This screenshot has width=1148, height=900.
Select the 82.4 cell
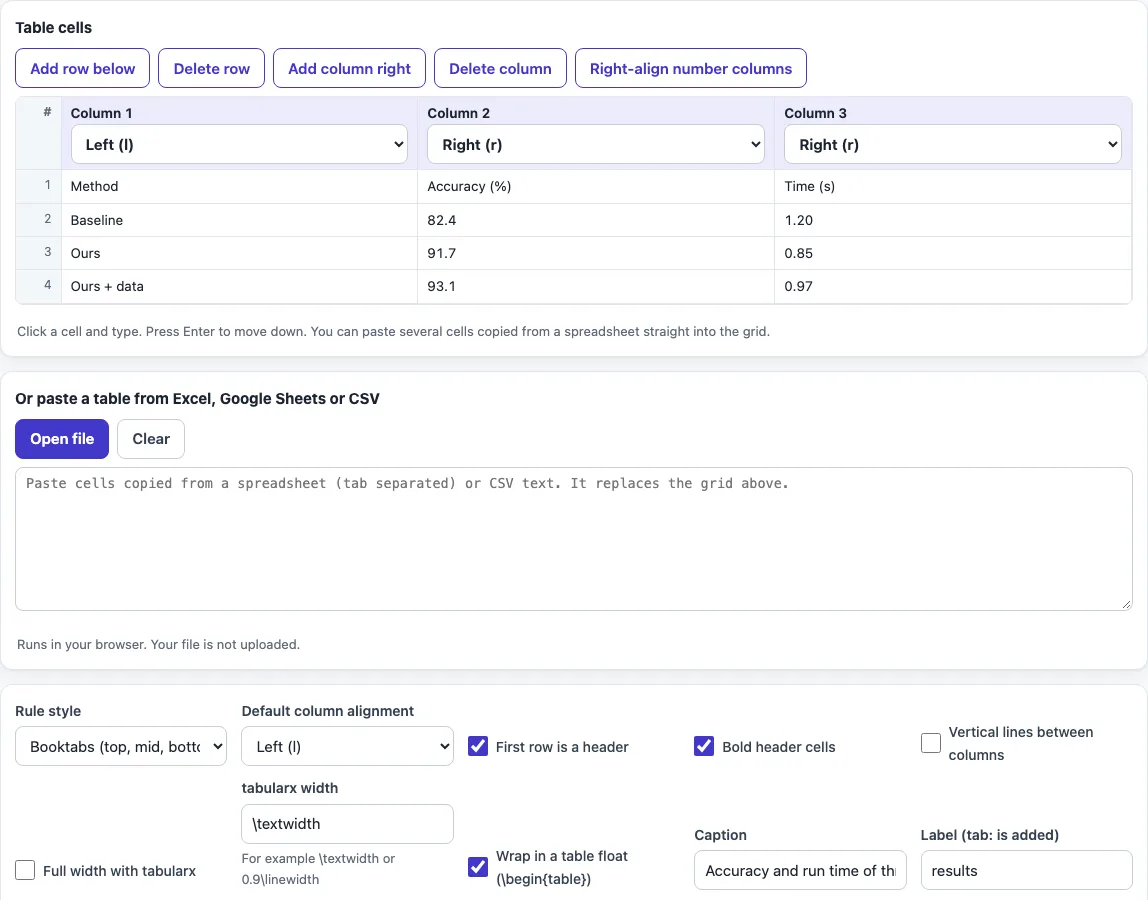coord(596,220)
